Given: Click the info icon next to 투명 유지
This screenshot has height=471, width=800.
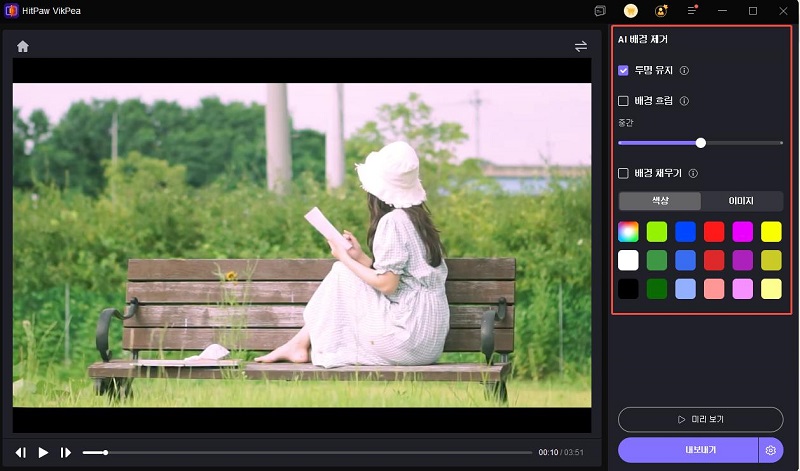Looking at the screenshot, I should pyautogui.click(x=684, y=71).
